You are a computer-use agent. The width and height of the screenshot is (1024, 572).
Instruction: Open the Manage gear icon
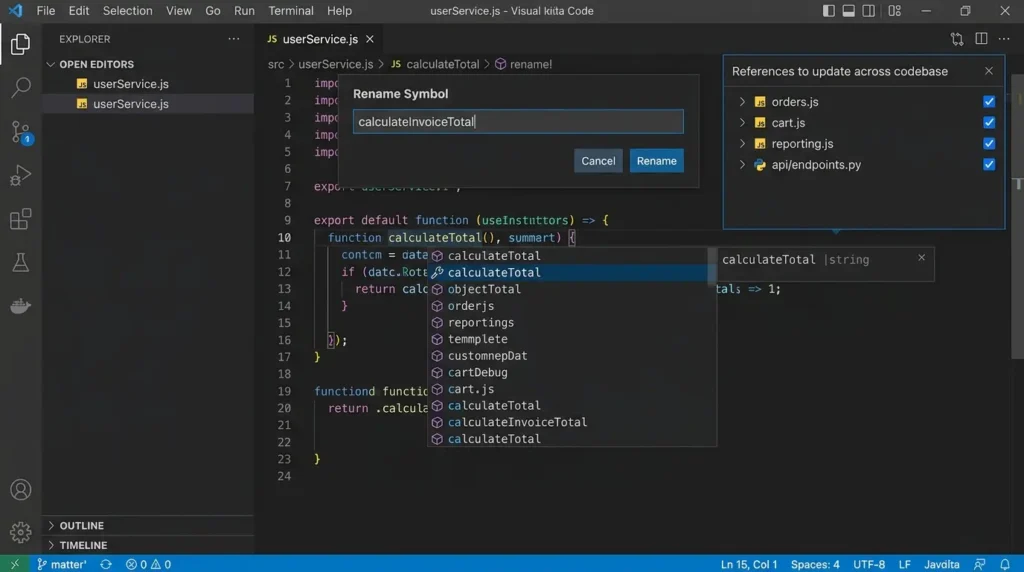pos(20,532)
